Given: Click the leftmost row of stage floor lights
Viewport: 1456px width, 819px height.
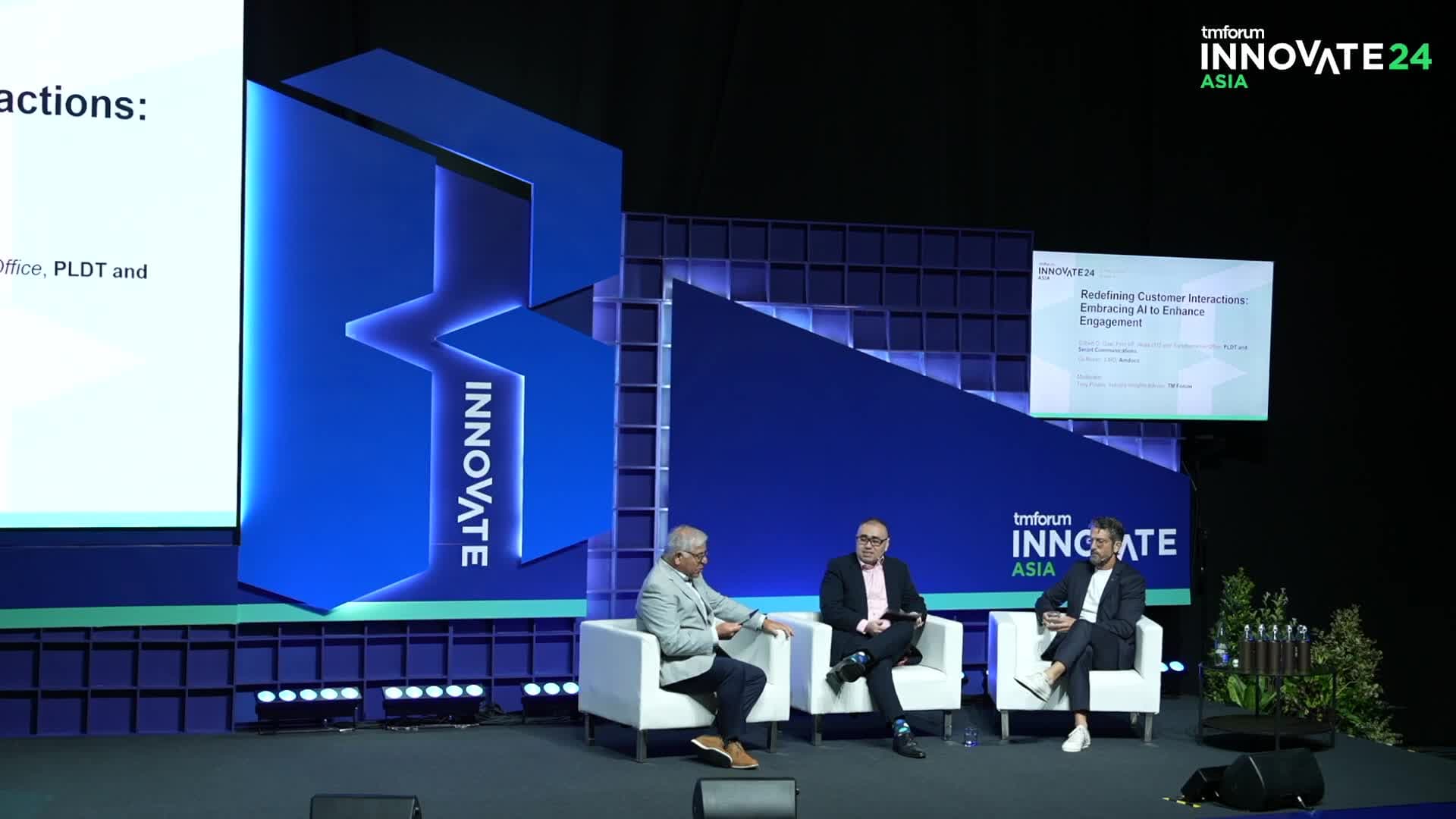Looking at the screenshot, I should 307,696.
